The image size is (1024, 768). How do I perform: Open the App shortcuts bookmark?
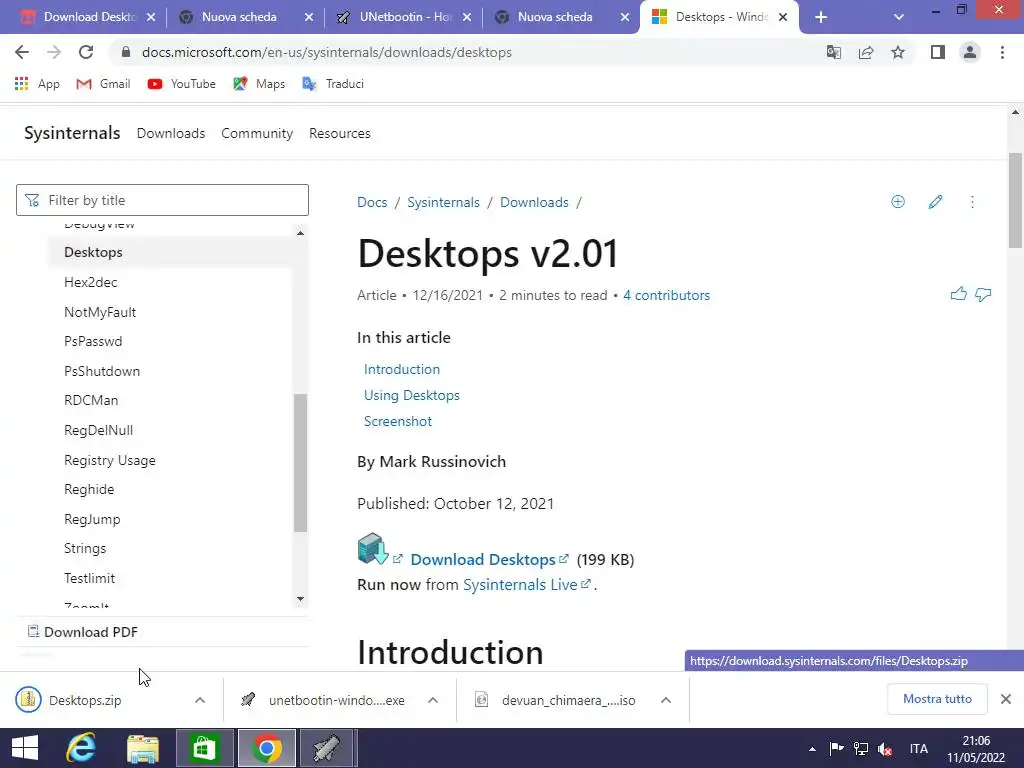37,84
